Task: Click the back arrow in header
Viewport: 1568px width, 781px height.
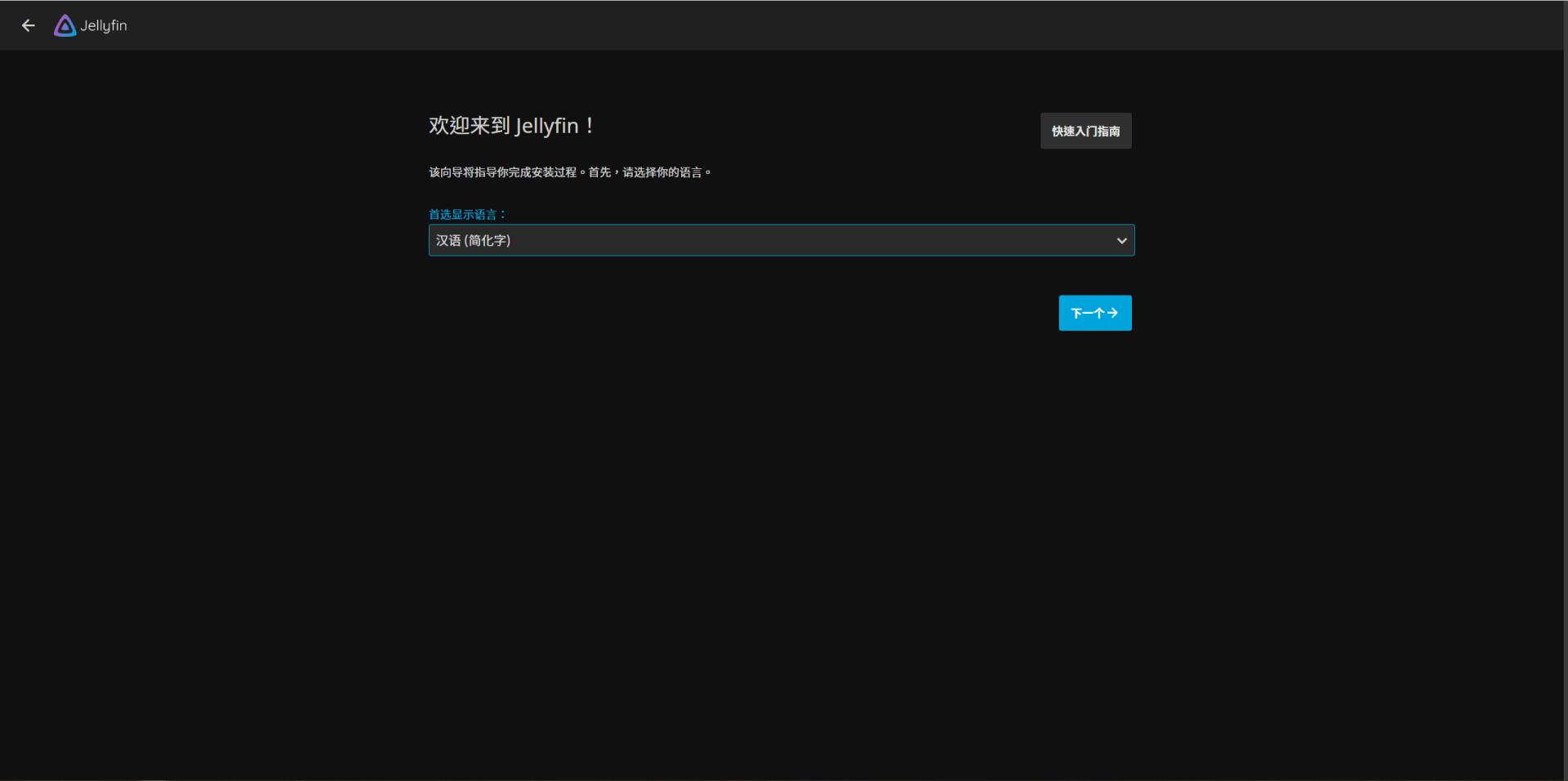Action: pos(29,25)
